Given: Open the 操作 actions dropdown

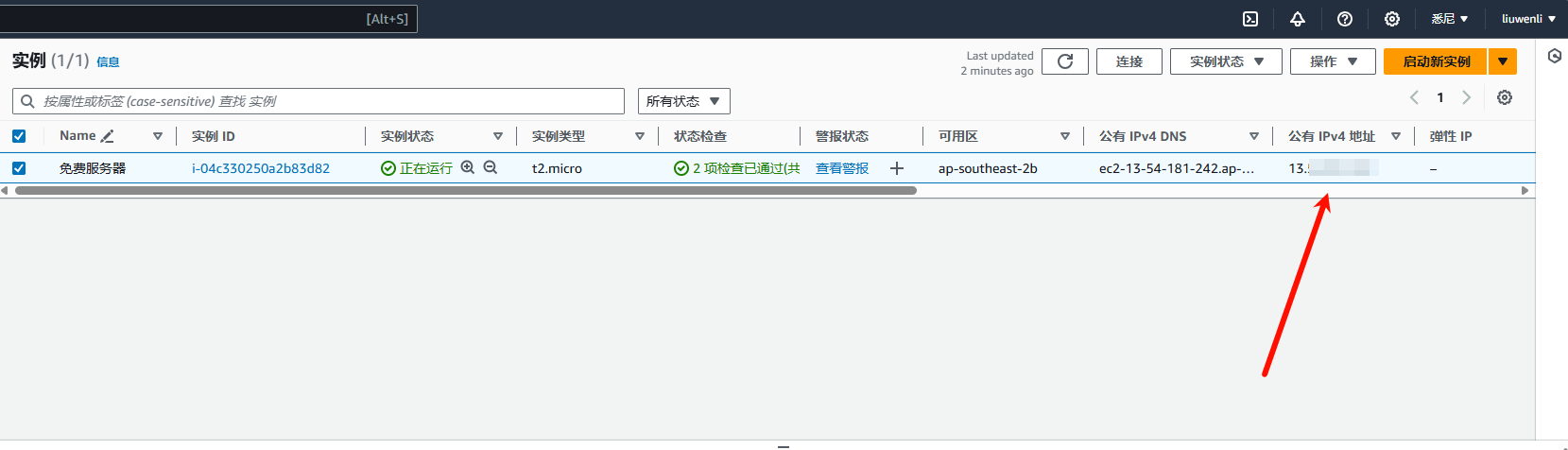Looking at the screenshot, I should coord(1333,61).
